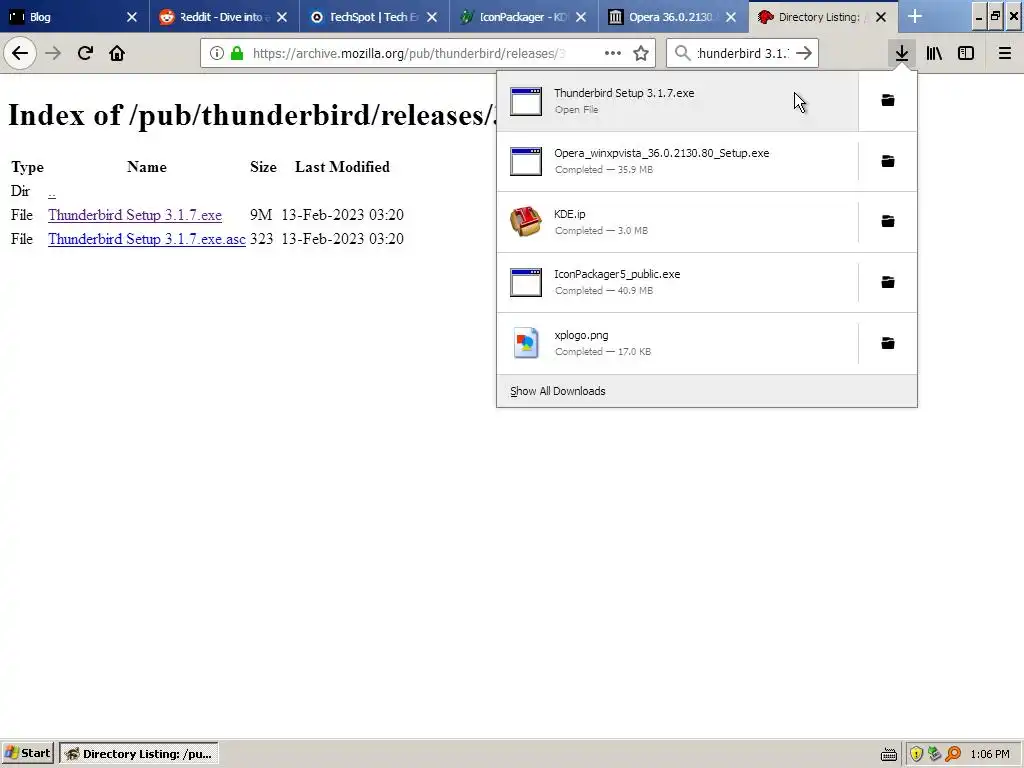Open containing folder for IconPackager5_public.exe
This screenshot has height=768, width=1024.
pyautogui.click(x=888, y=282)
